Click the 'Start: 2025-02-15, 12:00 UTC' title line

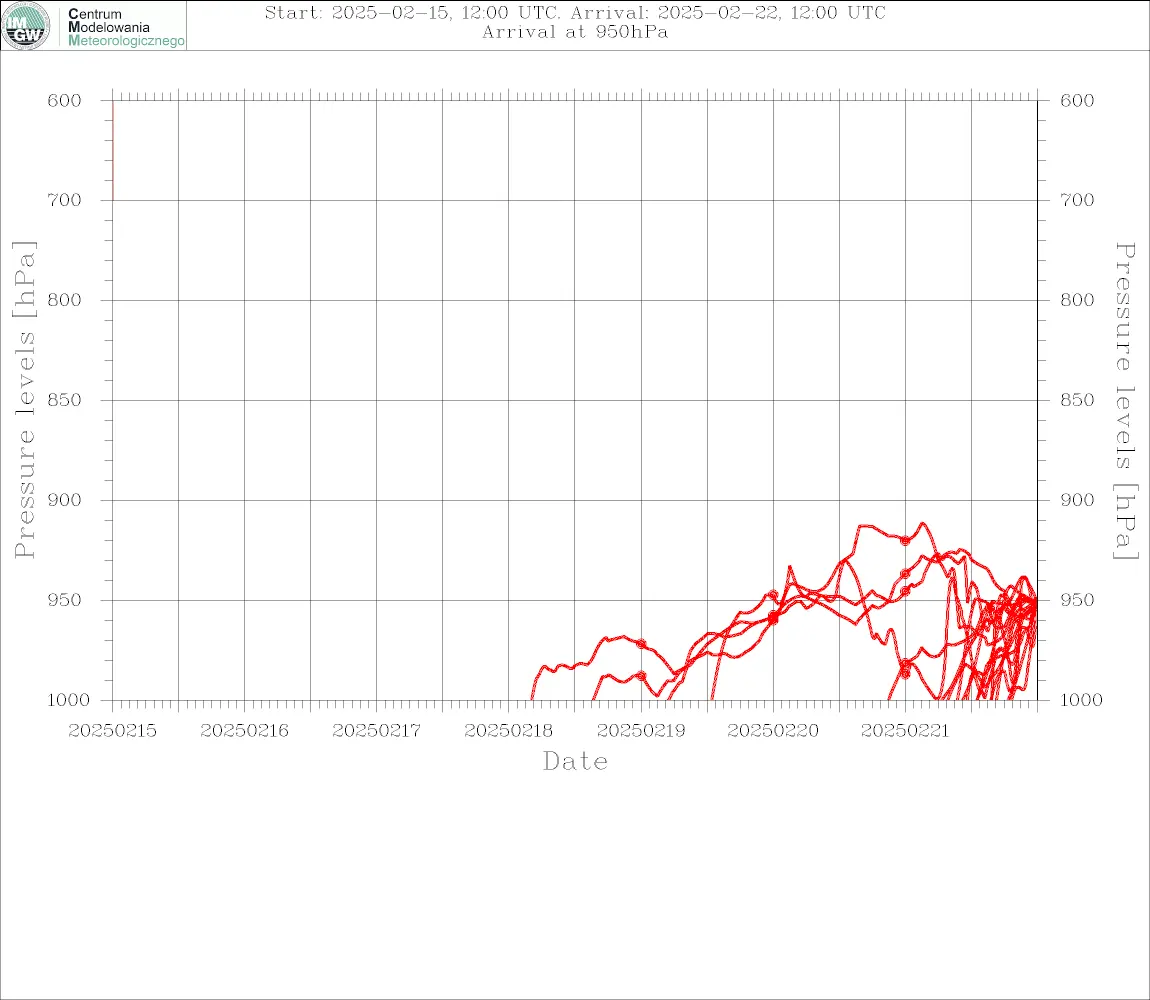(574, 12)
